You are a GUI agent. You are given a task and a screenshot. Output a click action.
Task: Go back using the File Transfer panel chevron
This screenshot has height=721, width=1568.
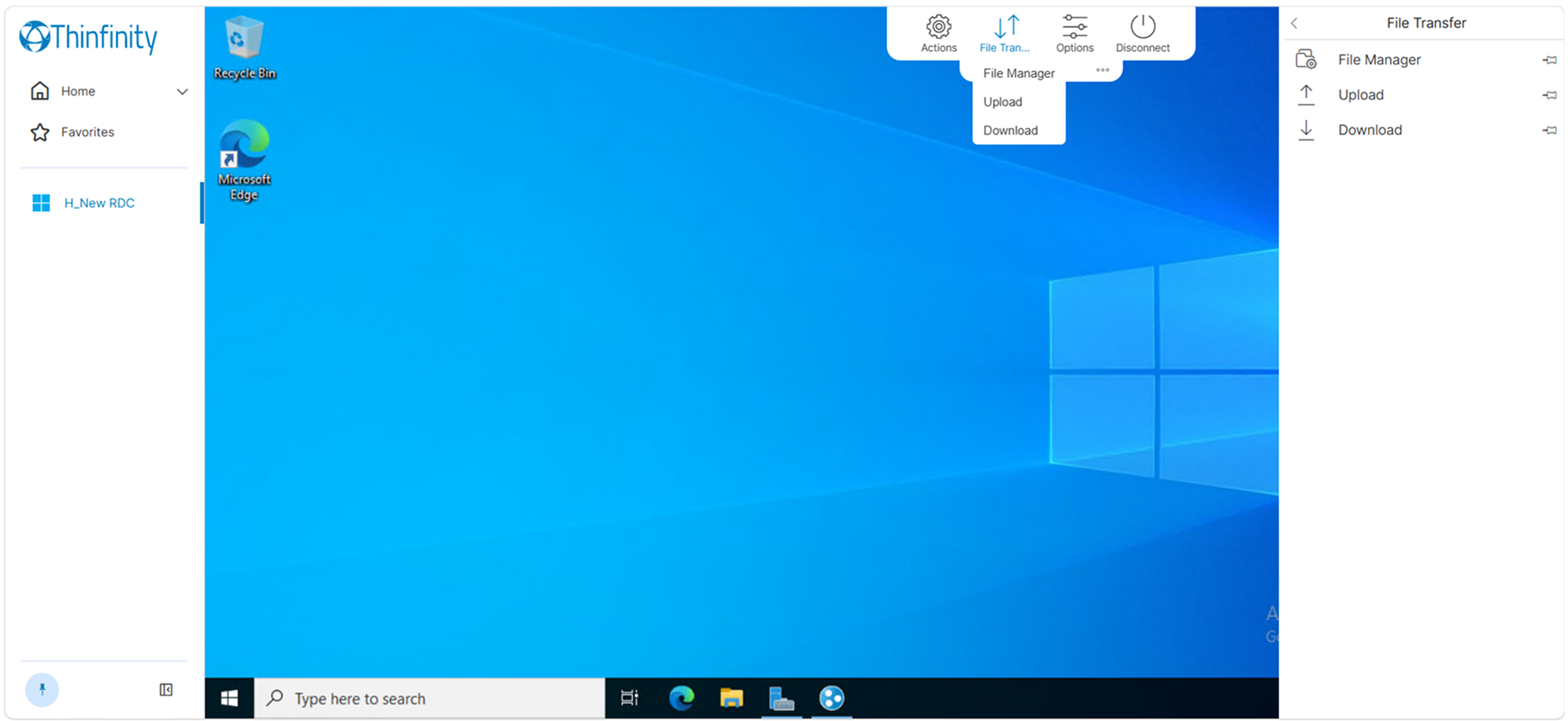tap(1294, 23)
